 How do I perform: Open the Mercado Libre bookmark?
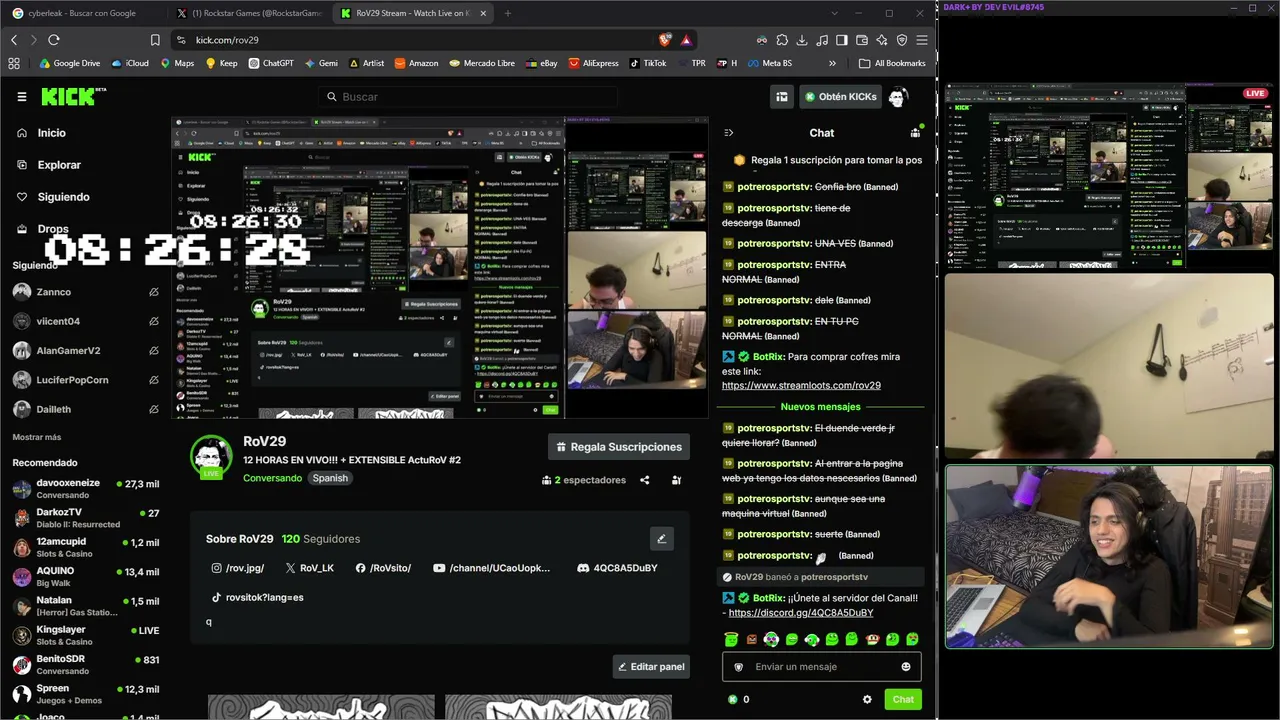(x=482, y=63)
